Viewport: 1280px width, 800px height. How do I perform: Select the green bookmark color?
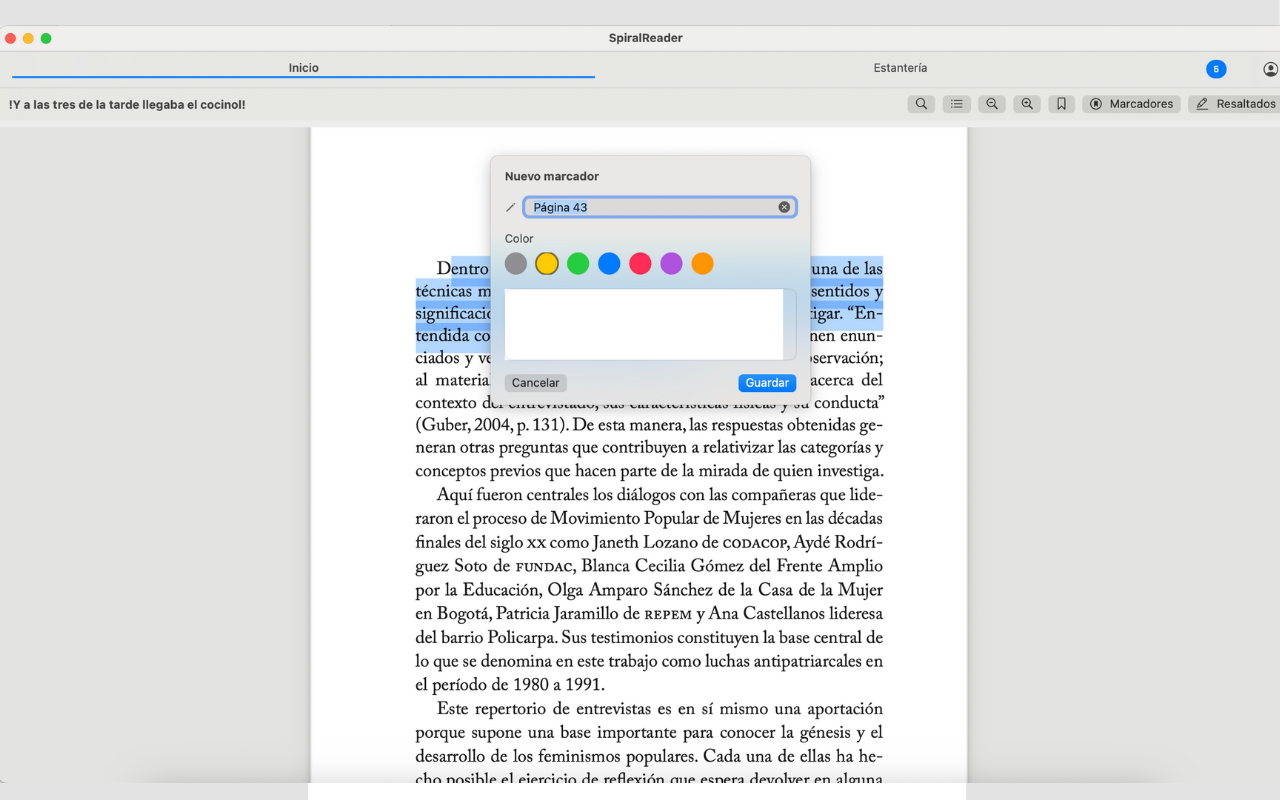pyautogui.click(x=578, y=263)
